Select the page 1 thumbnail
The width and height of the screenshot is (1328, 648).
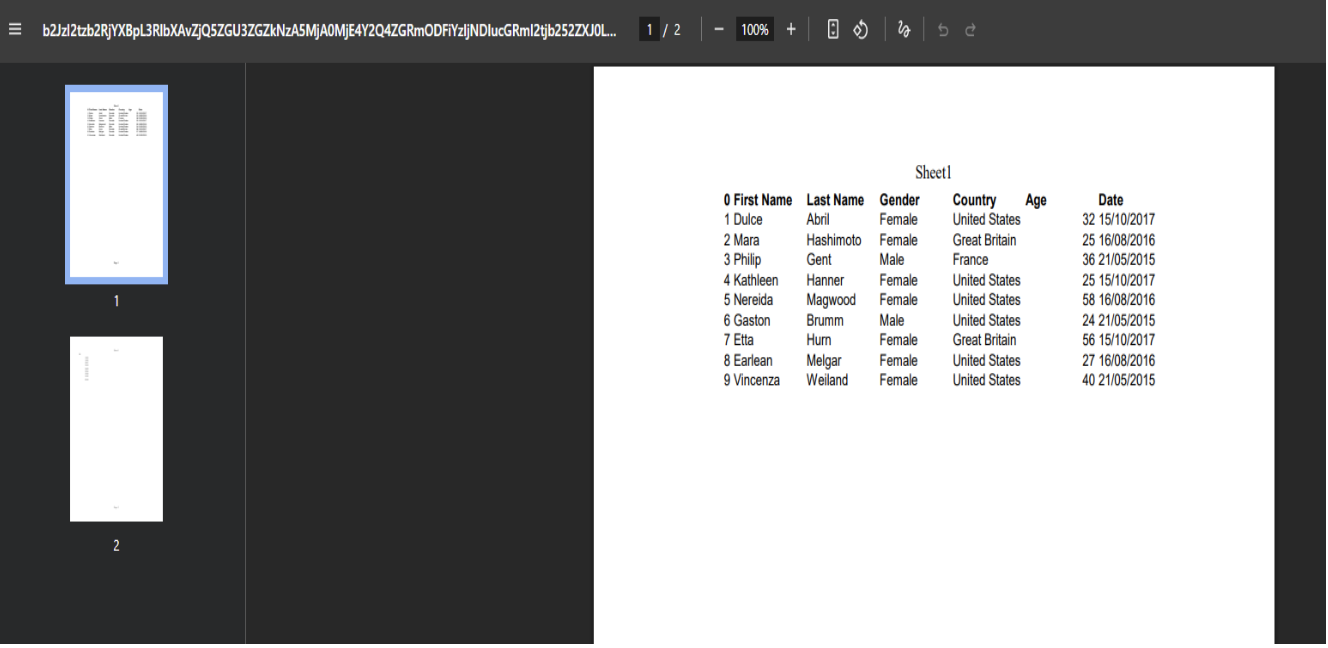pos(116,185)
